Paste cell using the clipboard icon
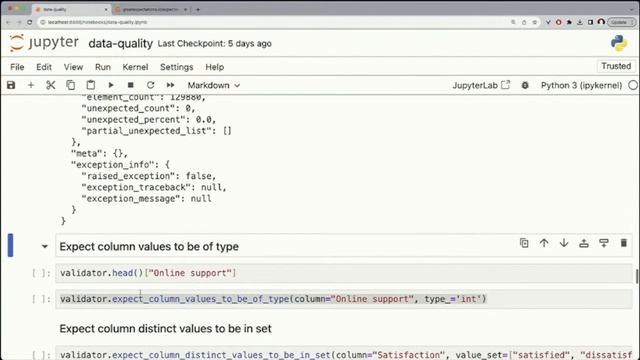Screen dimensions: 640x360 [91, 85]
